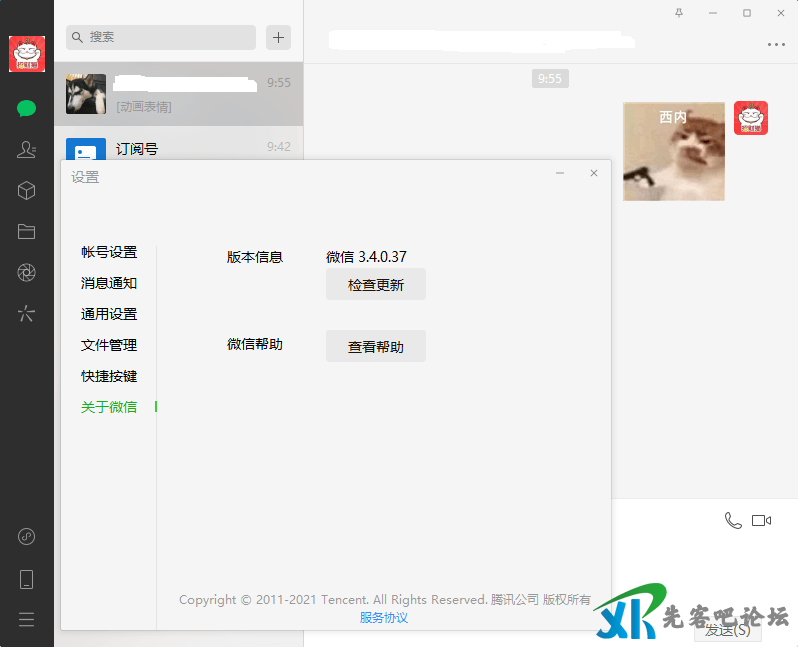
Task: Open the Moments shutter icon
Action: tap(27, 273)
